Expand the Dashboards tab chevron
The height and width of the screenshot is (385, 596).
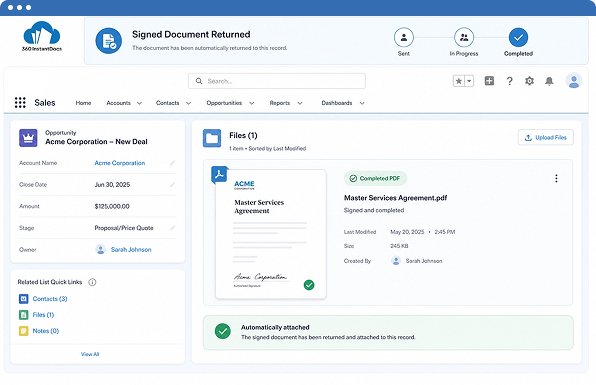point(362,103)
